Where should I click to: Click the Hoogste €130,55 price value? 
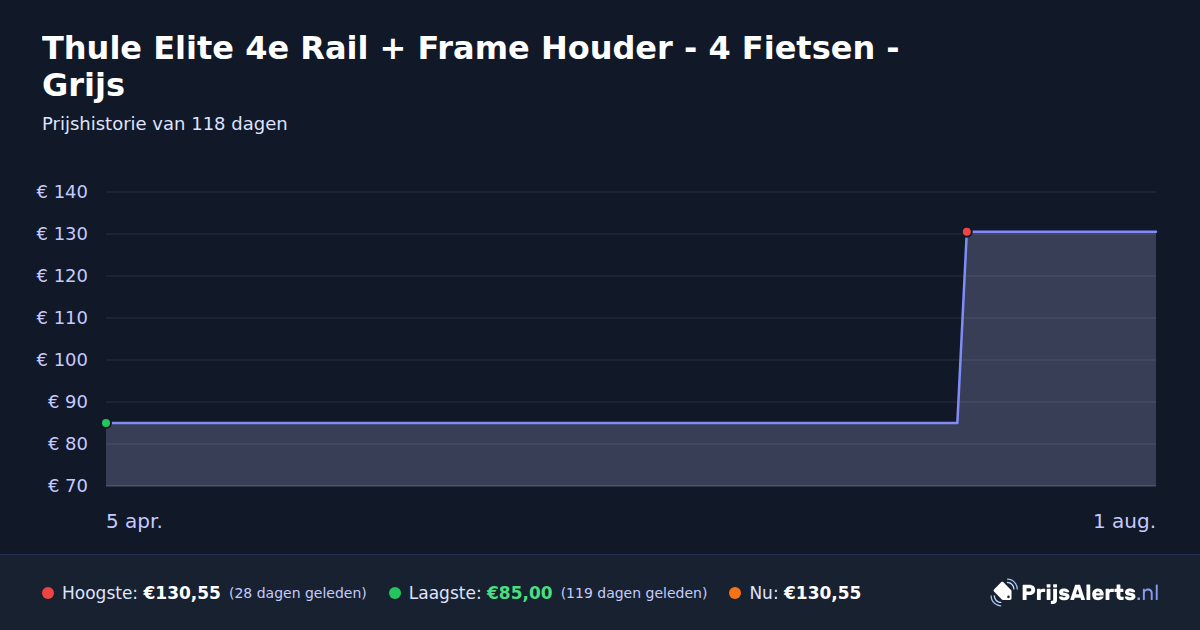182,593
